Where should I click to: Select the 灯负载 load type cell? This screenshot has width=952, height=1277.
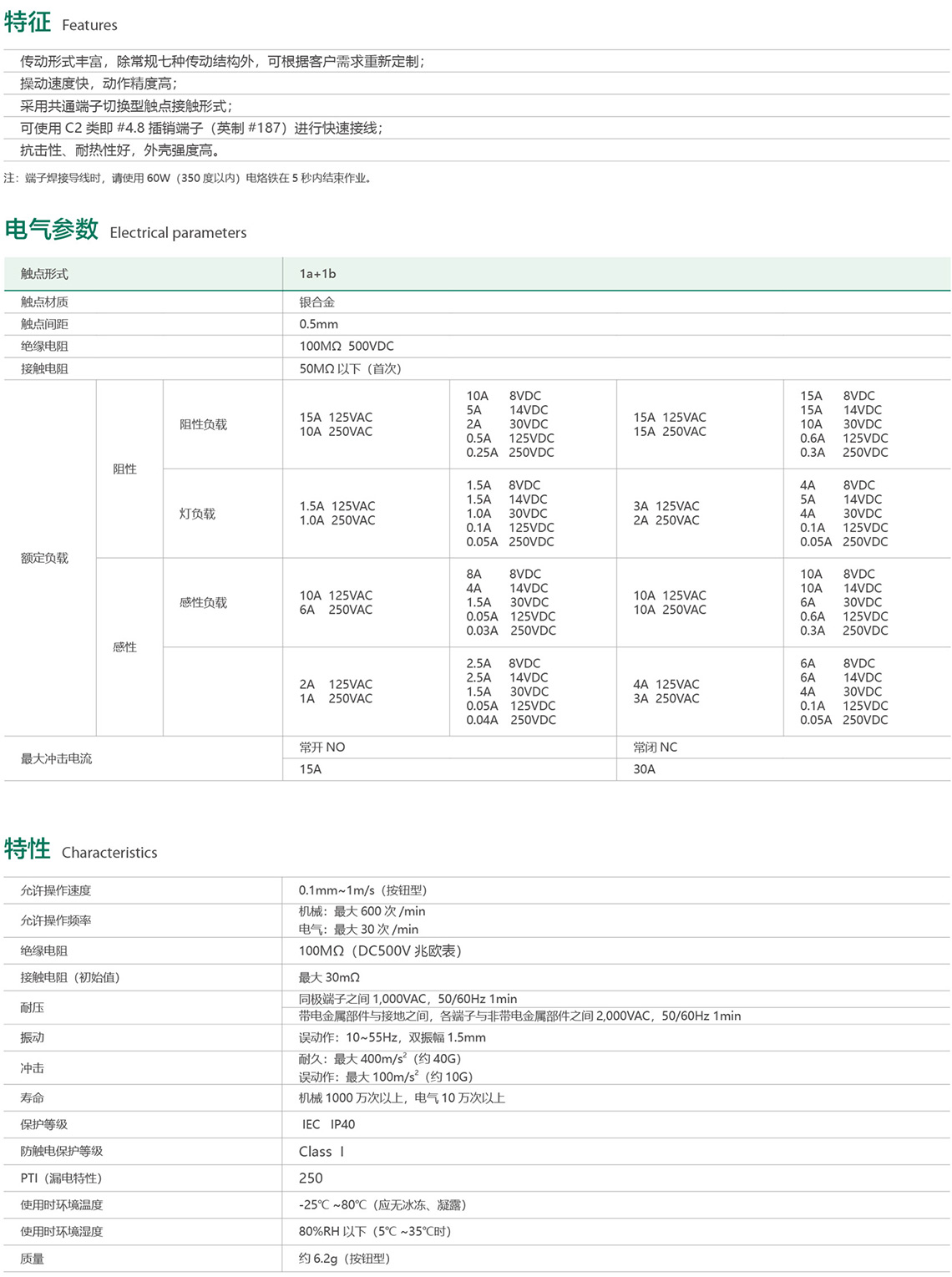197,514
